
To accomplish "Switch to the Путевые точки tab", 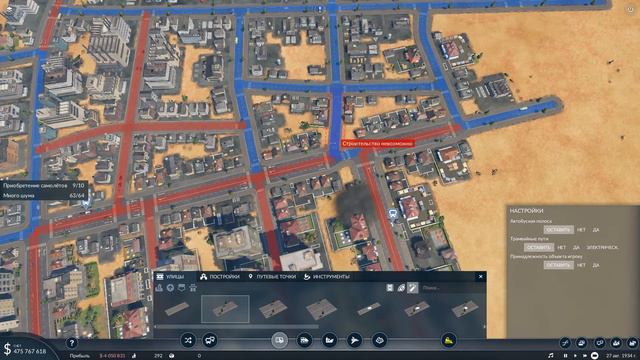I will 271,277.
